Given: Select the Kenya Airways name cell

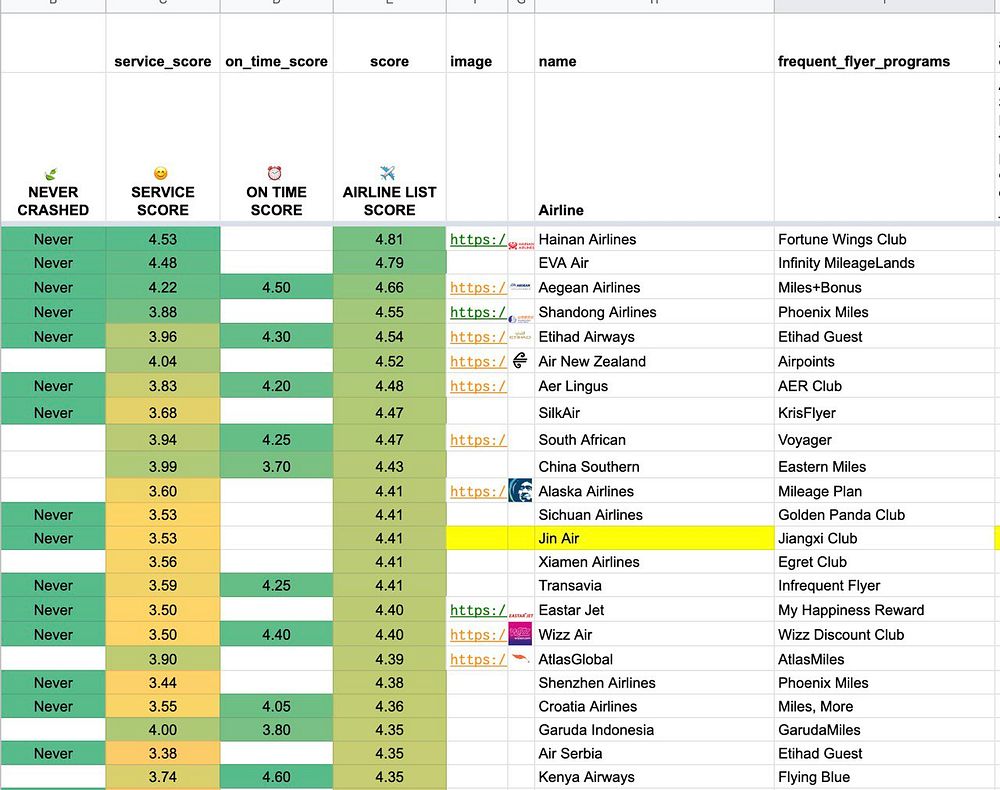Looking at the screenshot, I should [x=654, y=777].
